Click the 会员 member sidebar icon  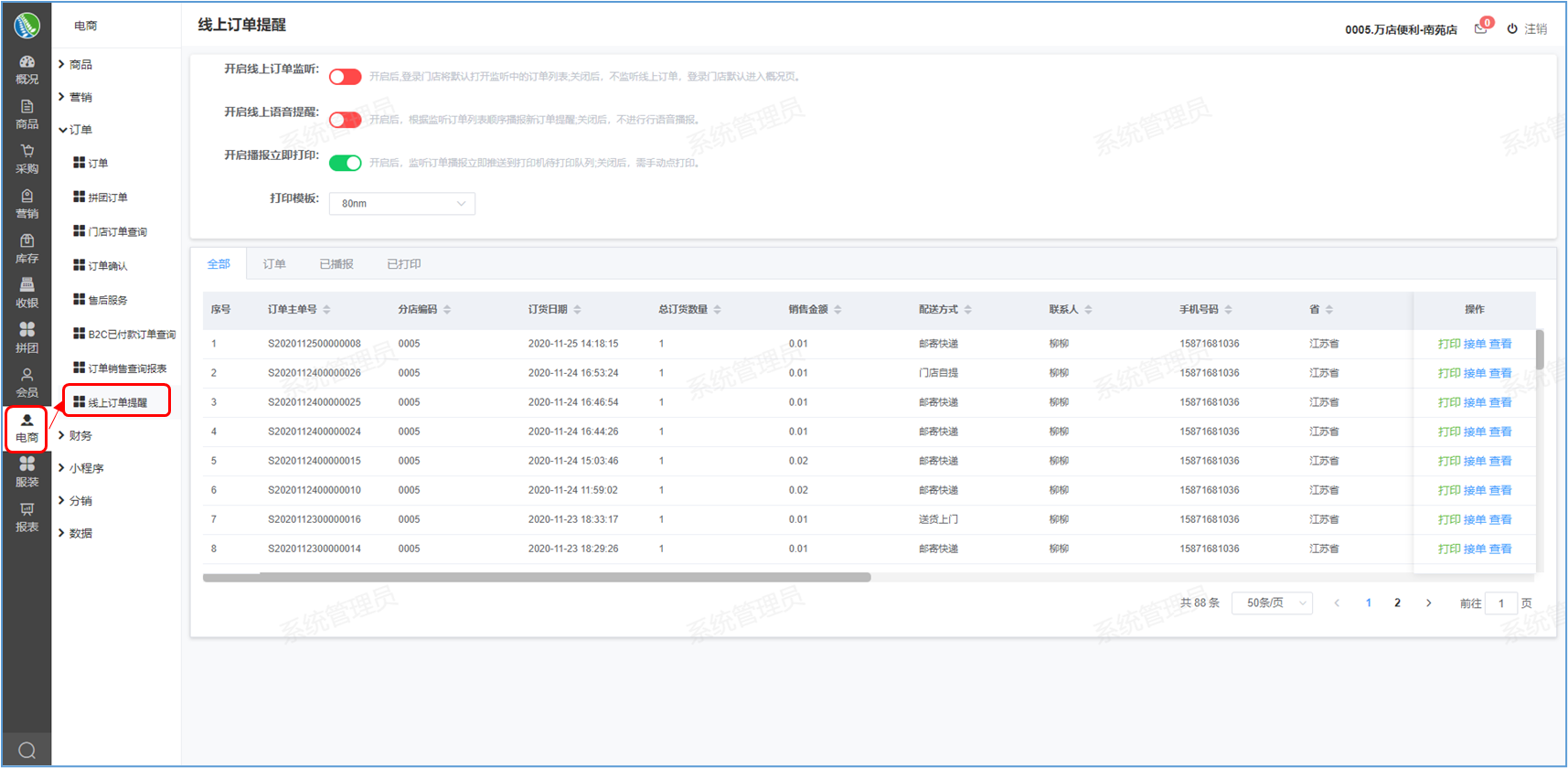(27, 382)
